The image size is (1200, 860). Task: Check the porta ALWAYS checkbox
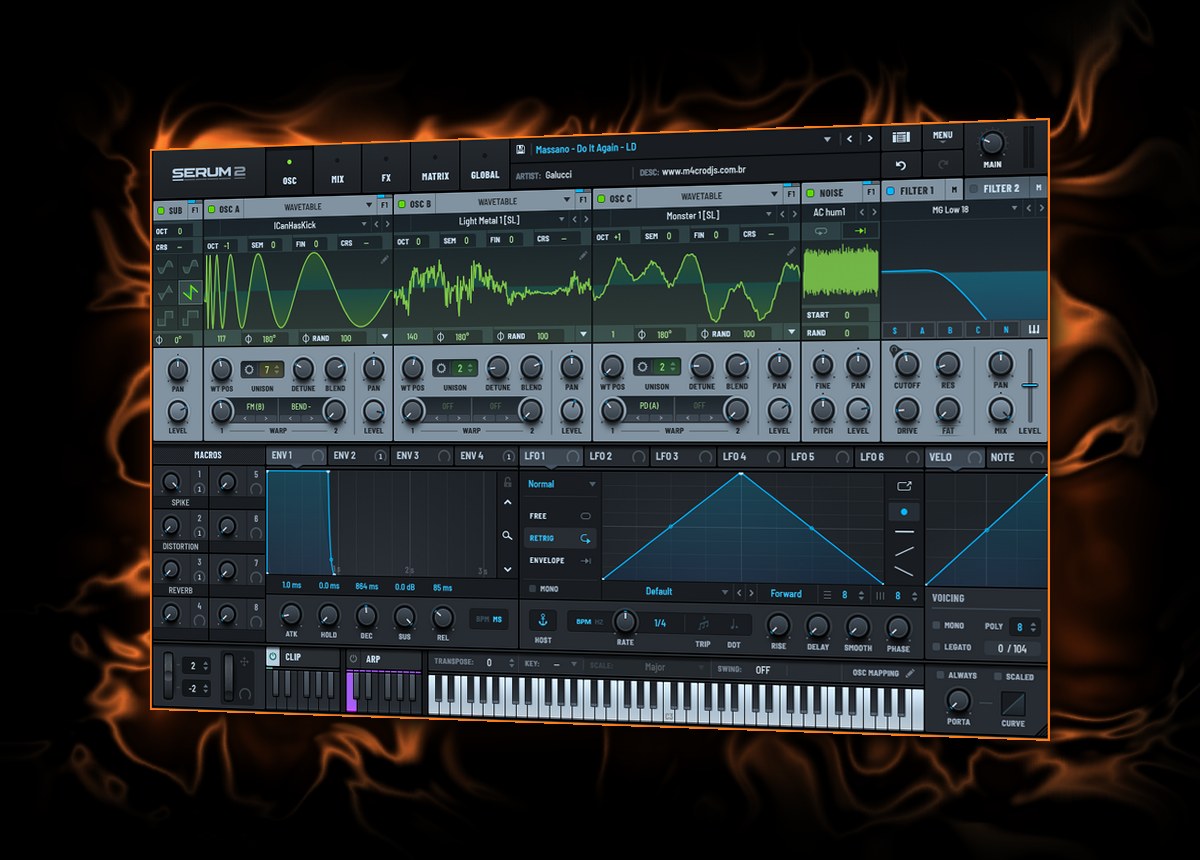(941, 676)
